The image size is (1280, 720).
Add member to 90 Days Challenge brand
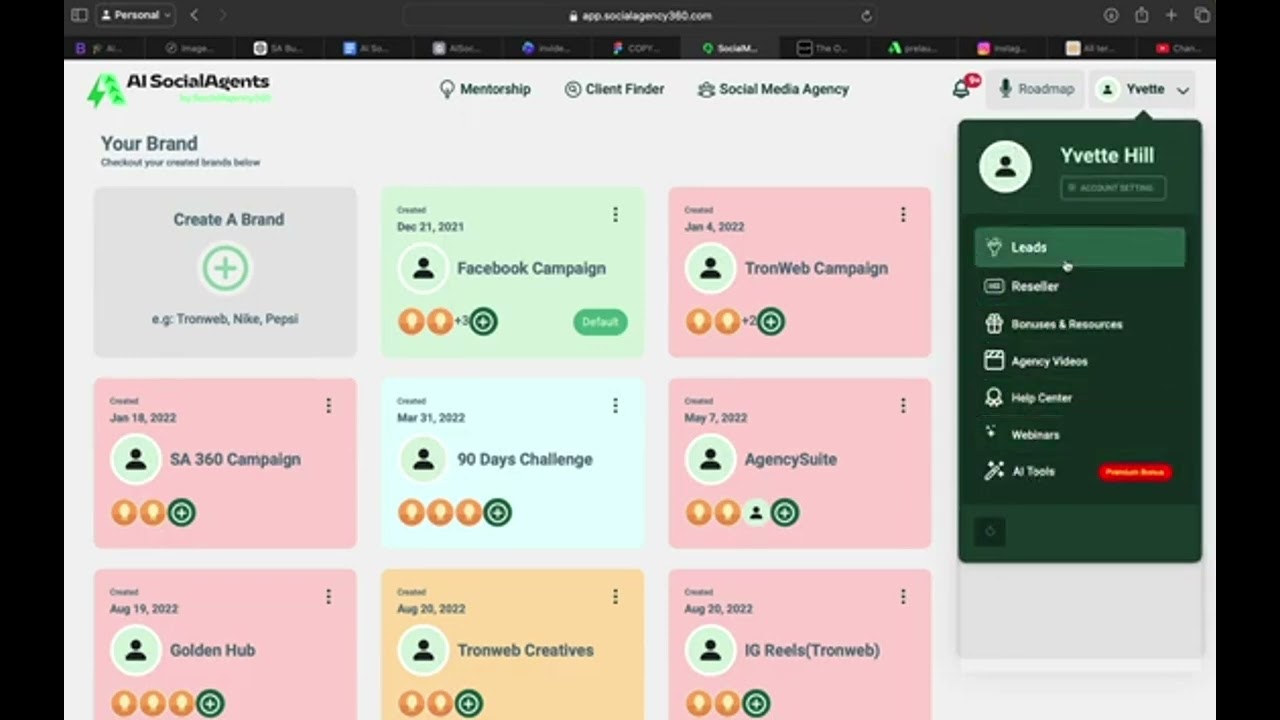click(x=497, y=513)
